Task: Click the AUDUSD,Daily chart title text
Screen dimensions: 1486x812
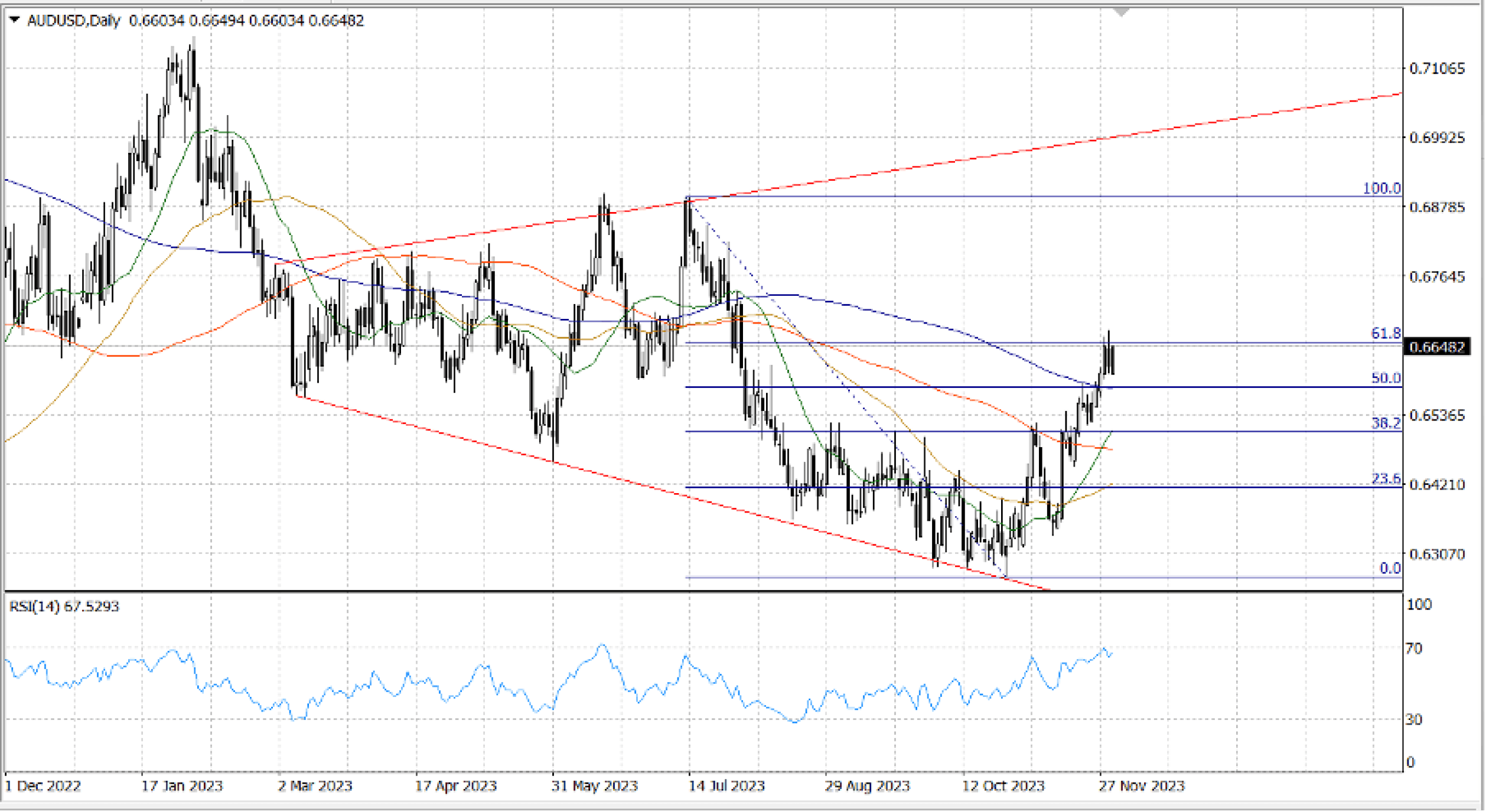Action: pyautogui.click(x=73, y=21)
